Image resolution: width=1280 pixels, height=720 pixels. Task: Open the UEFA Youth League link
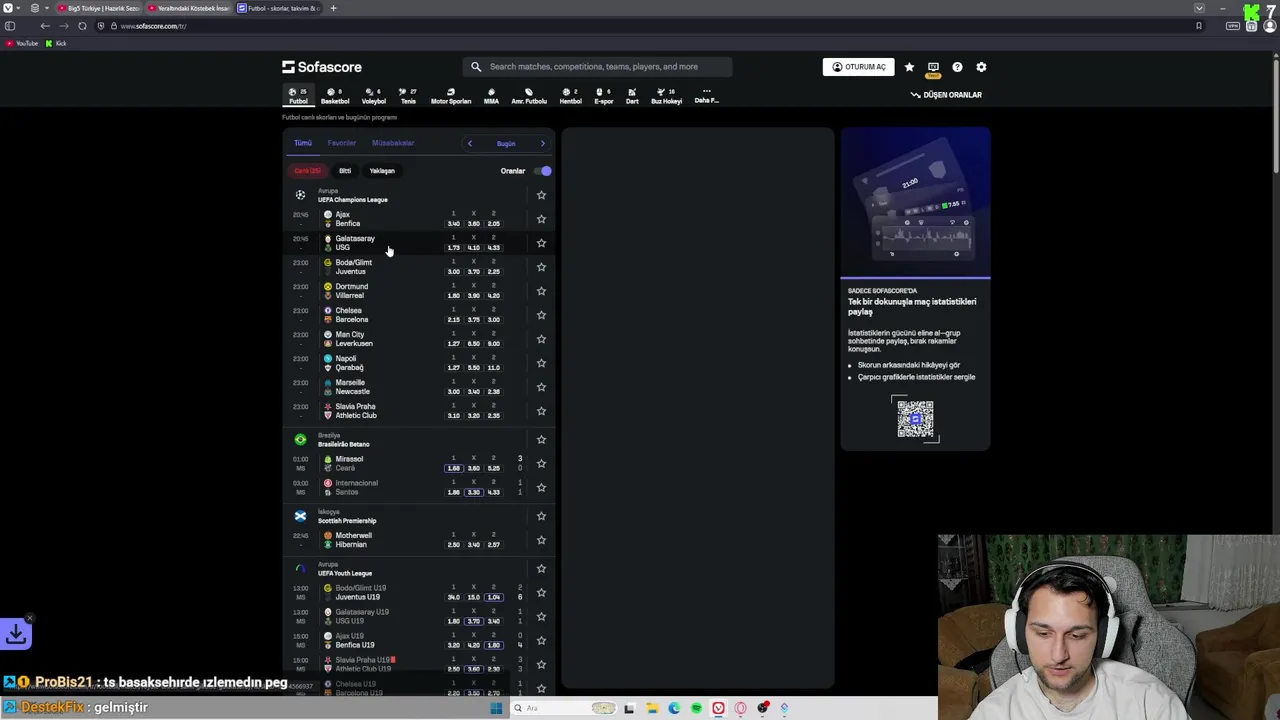coord(345,573)
